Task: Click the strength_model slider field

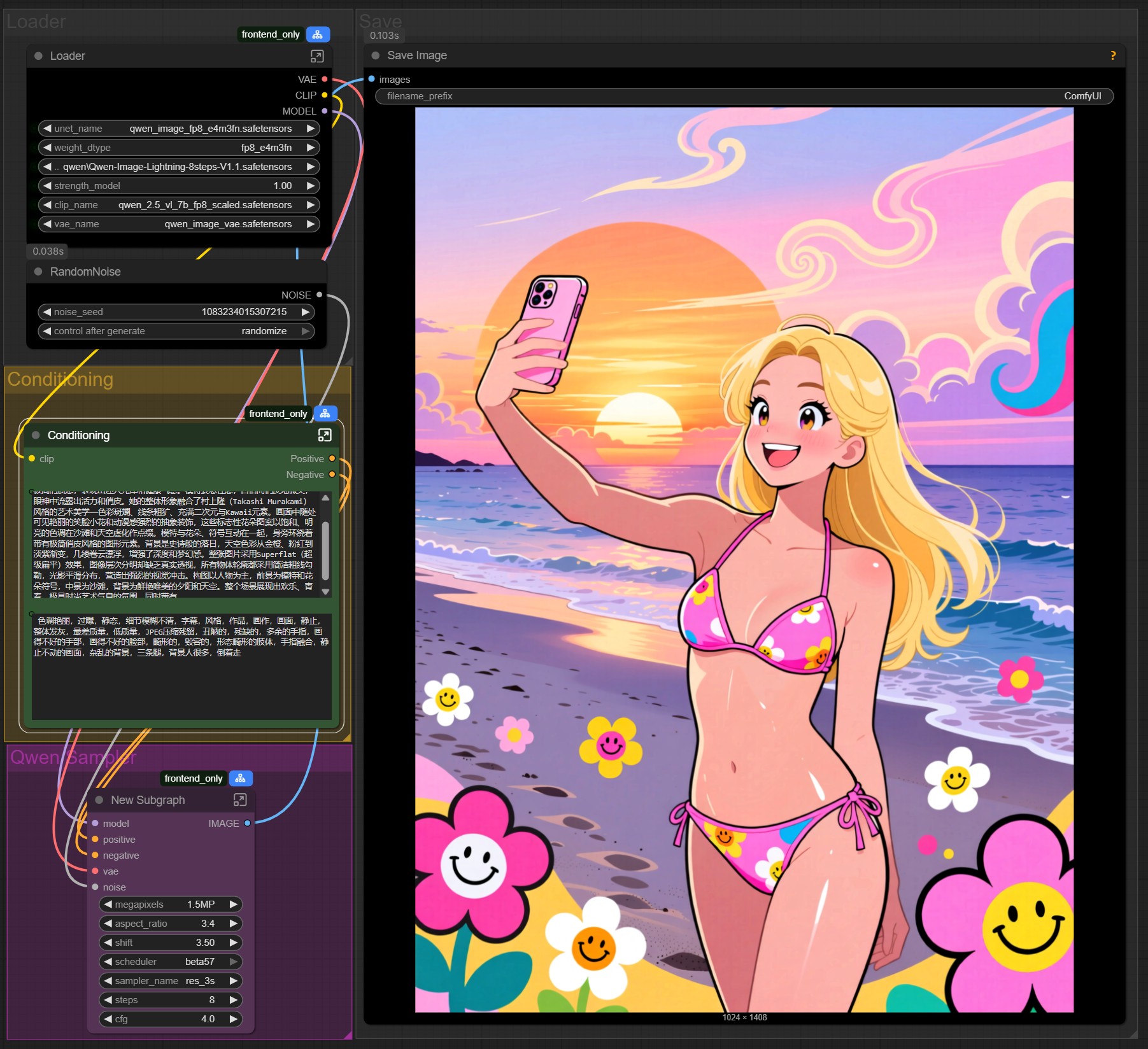Action: click(x=178, y=186)
